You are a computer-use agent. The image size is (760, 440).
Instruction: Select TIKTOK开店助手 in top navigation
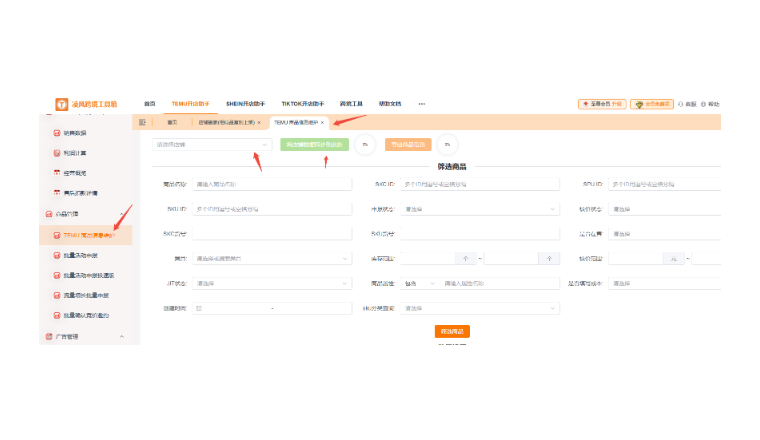pyautogui.click(x=302, y=104)
